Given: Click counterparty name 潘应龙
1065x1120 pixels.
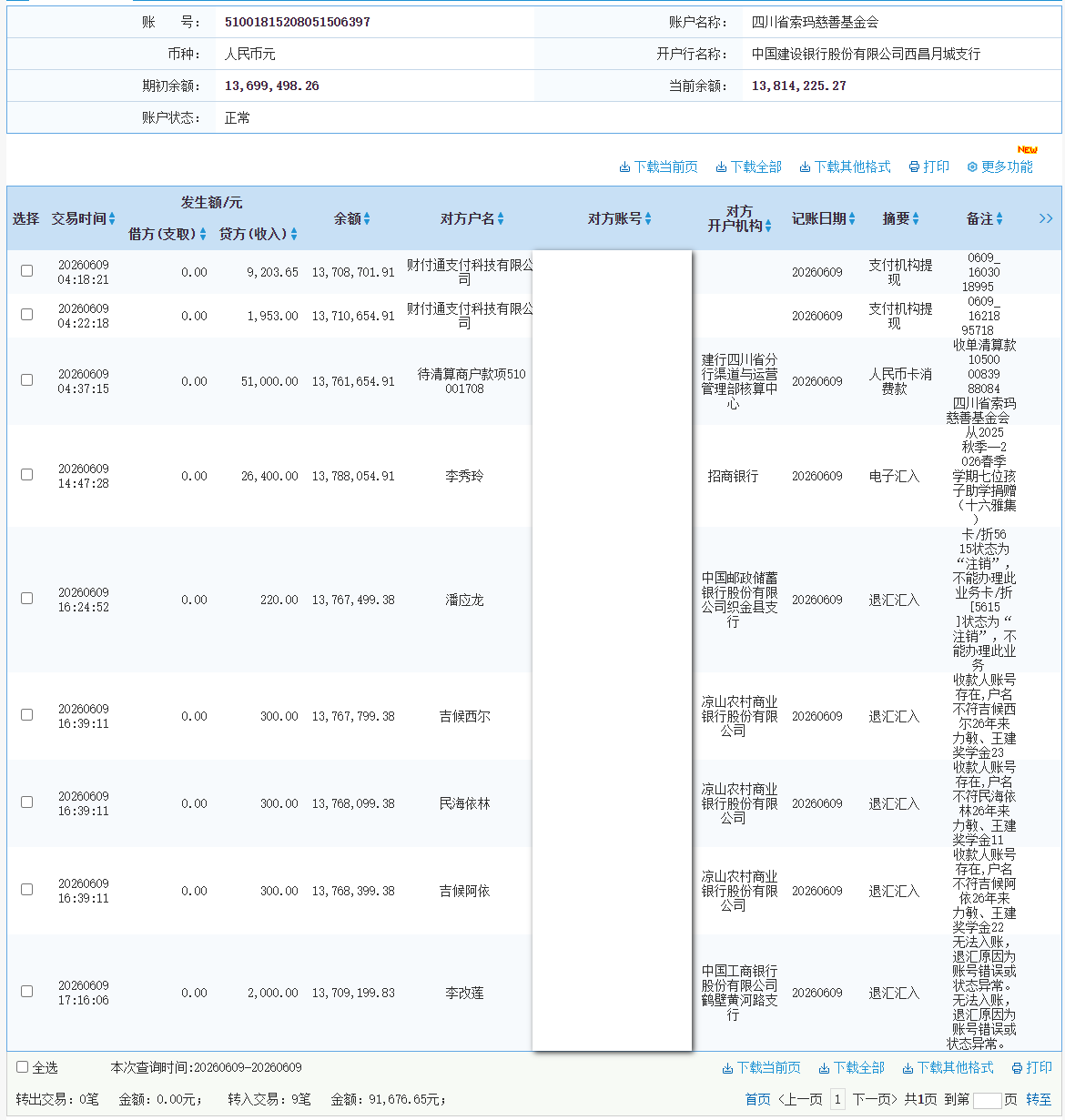Looking at the screenshot, I should tap(464, 600).
